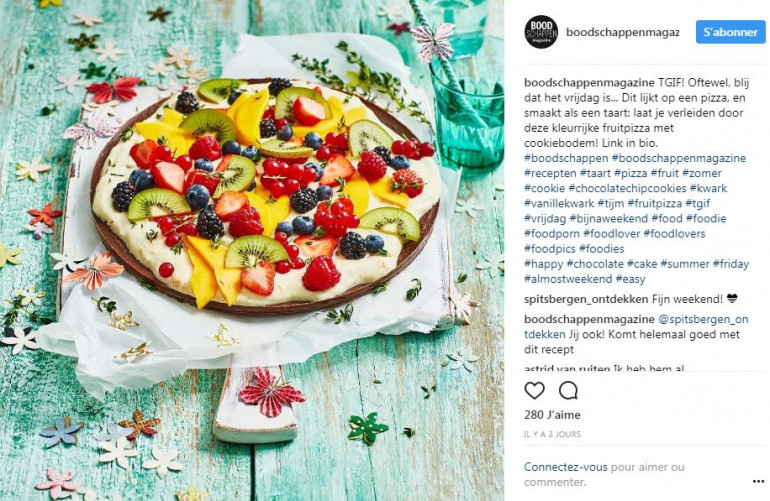The width and height of the screenshot is (770, 501).
Task: Open the #boodschappenmagazine hashtag
Action: (x=679, y=158)
